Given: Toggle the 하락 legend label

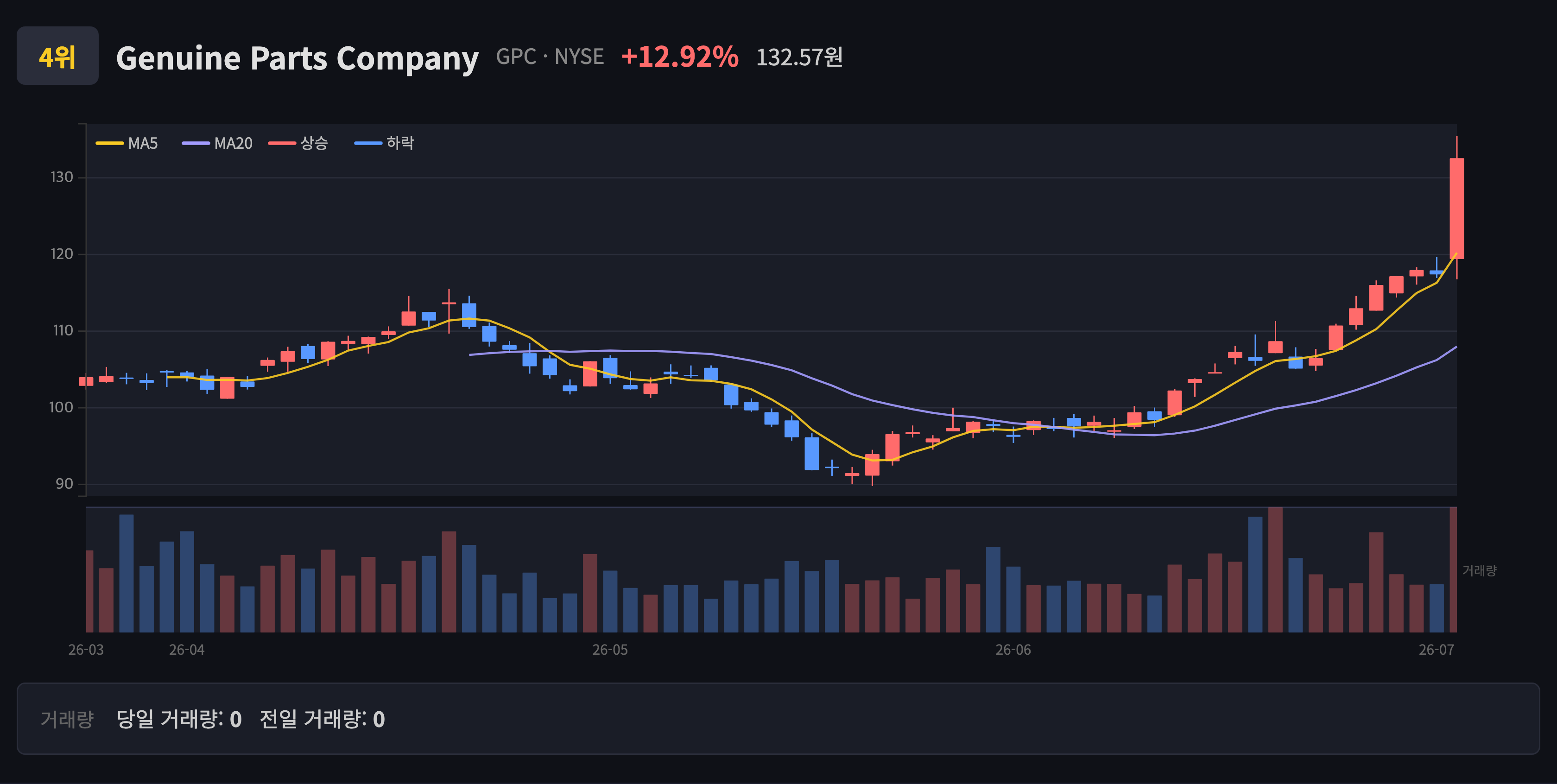Looking at the screenshot, I should click(x=400, y=143).
